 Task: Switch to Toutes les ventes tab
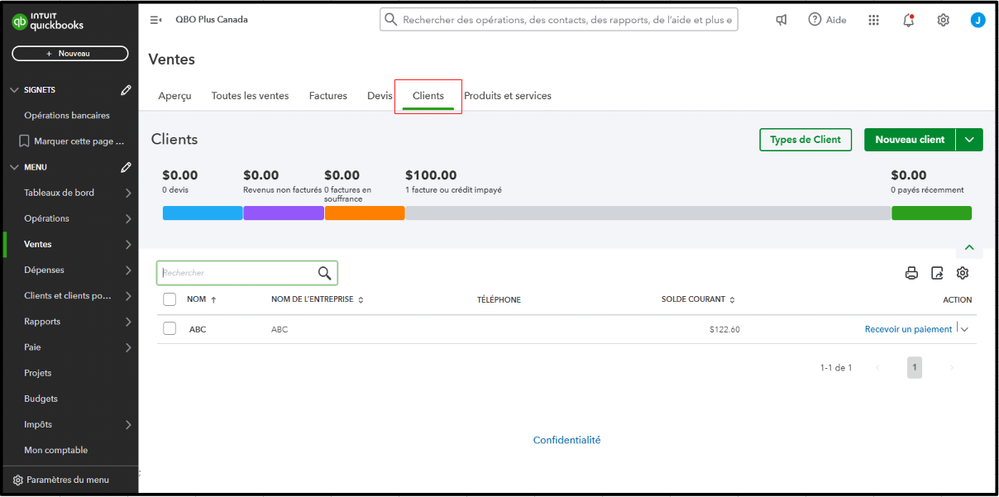pos(250,96)
